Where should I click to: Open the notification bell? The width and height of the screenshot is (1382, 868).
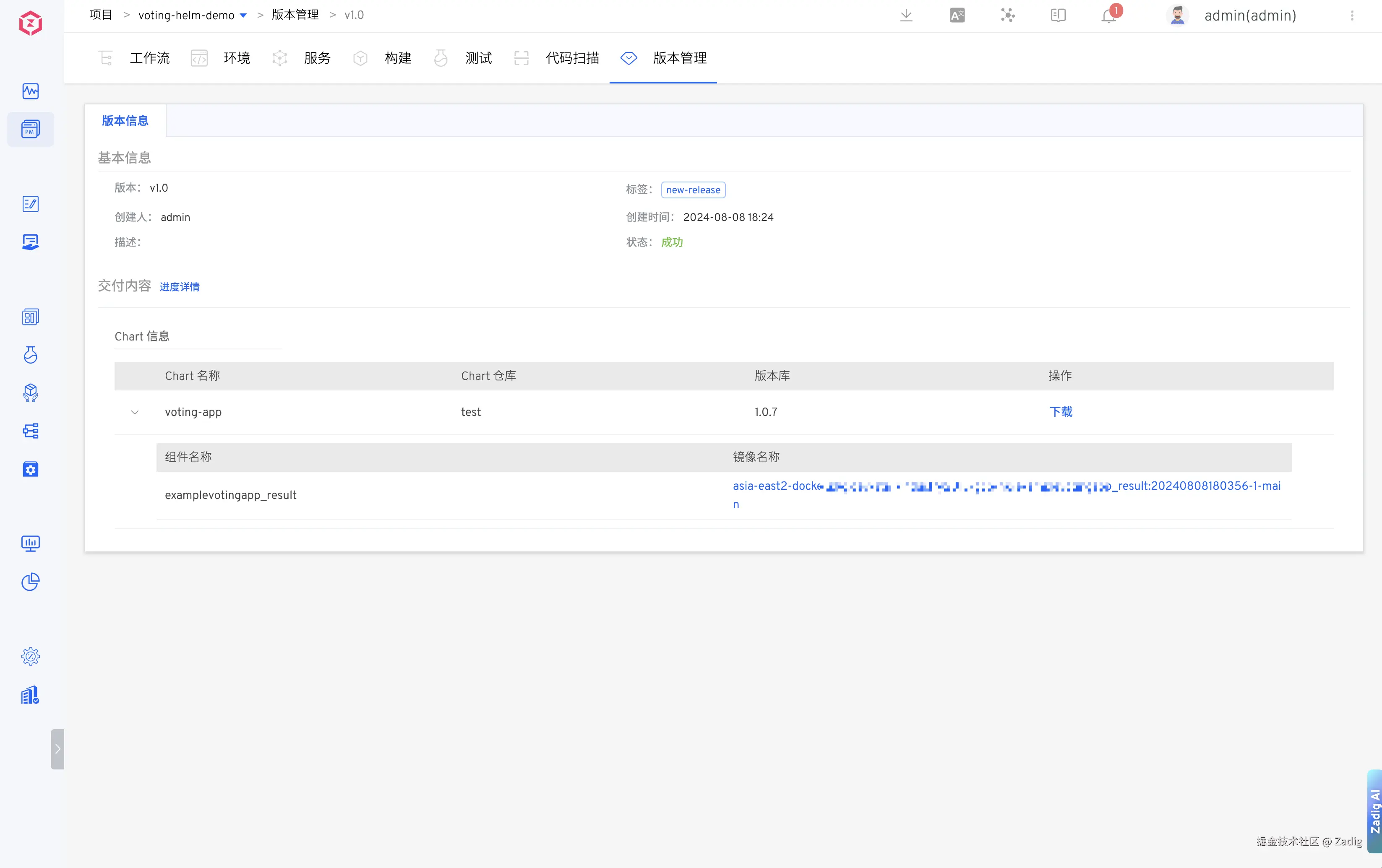click(1108, 16)
